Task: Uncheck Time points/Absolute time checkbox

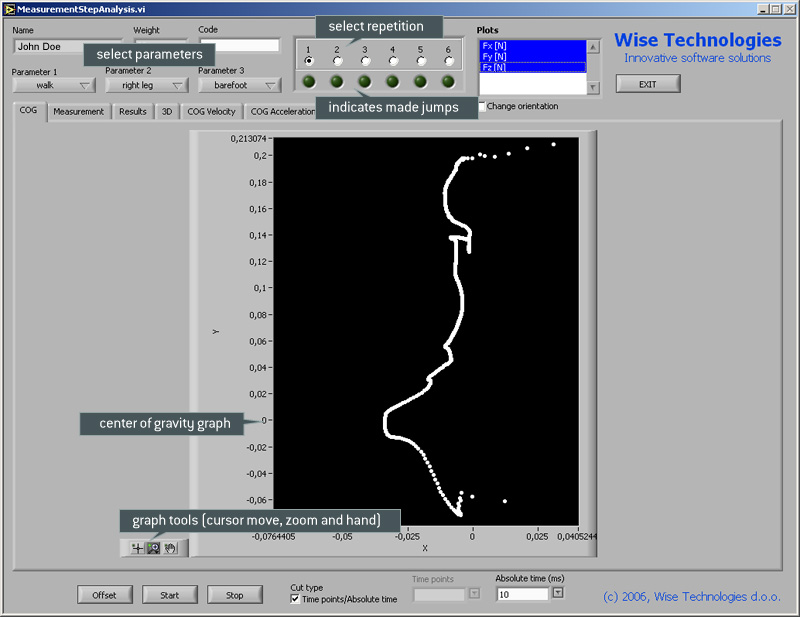Action: click(295, 599)
